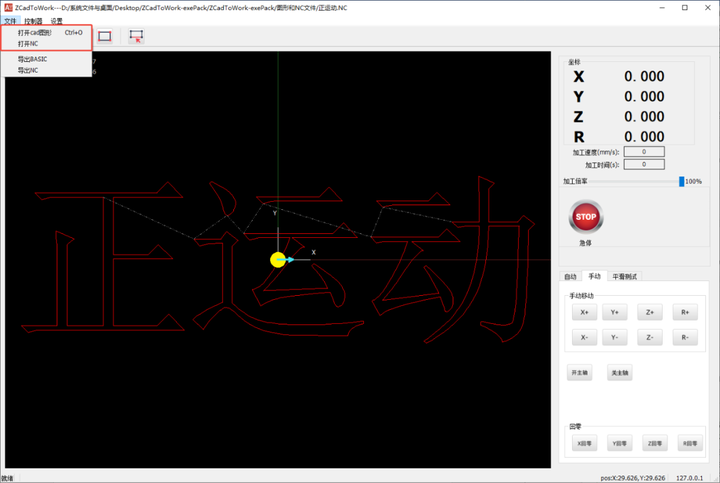This screenshot has width=720, height=483.
Task: Click the R+ jog button
Action: [x=685, y=312]
